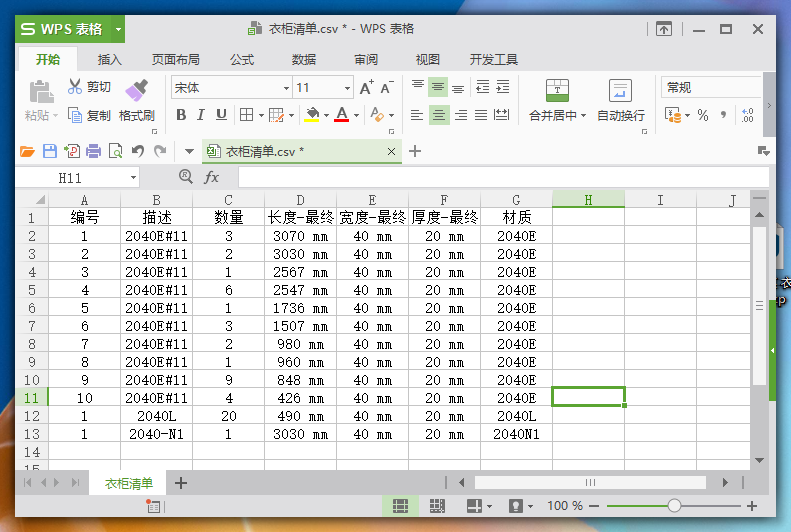Click the Cut (剪切) scissors icon

(x=75, y=87)
